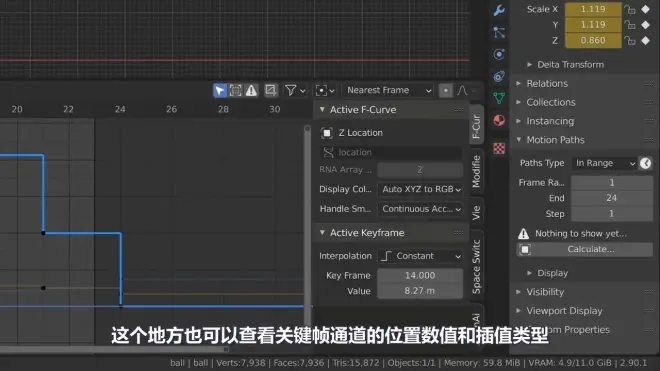Click the Scale Y keyframe diamond

pos(646,25)
